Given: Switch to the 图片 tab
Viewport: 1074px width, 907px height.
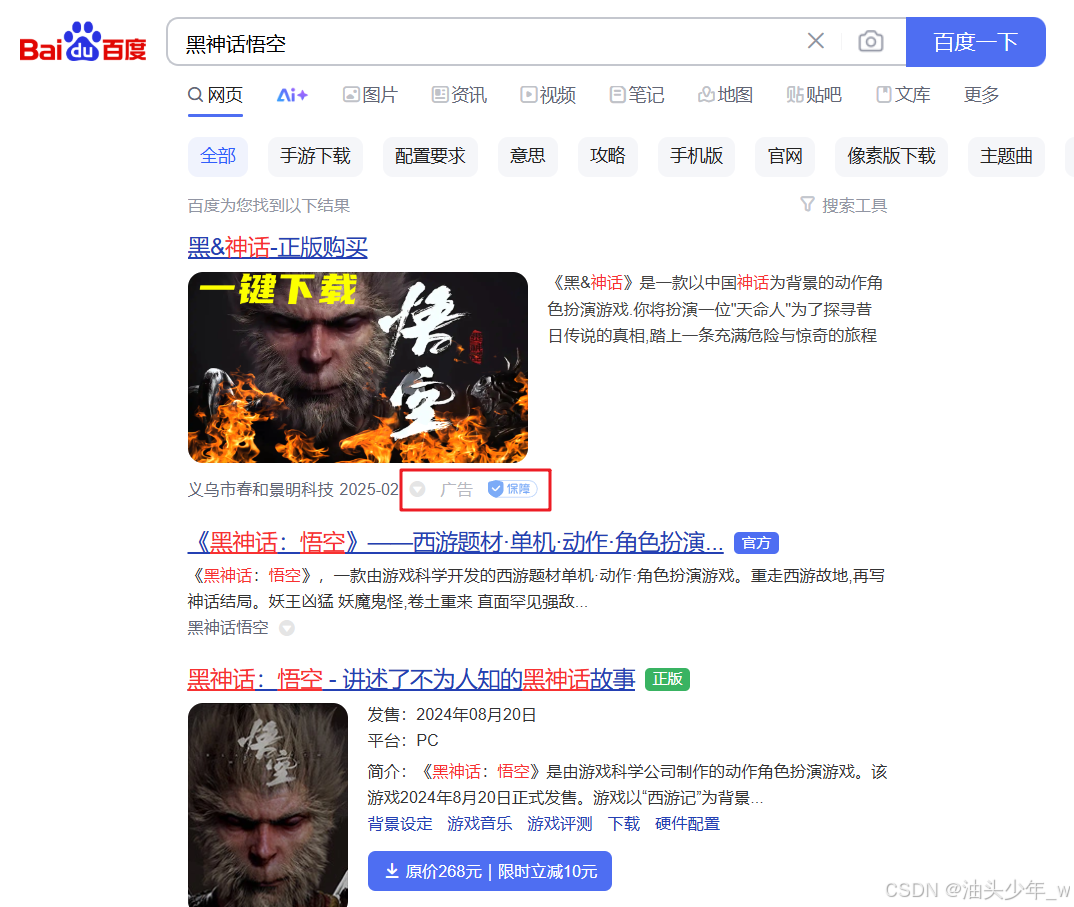Looking at the screenshot, I should [371, 95].
